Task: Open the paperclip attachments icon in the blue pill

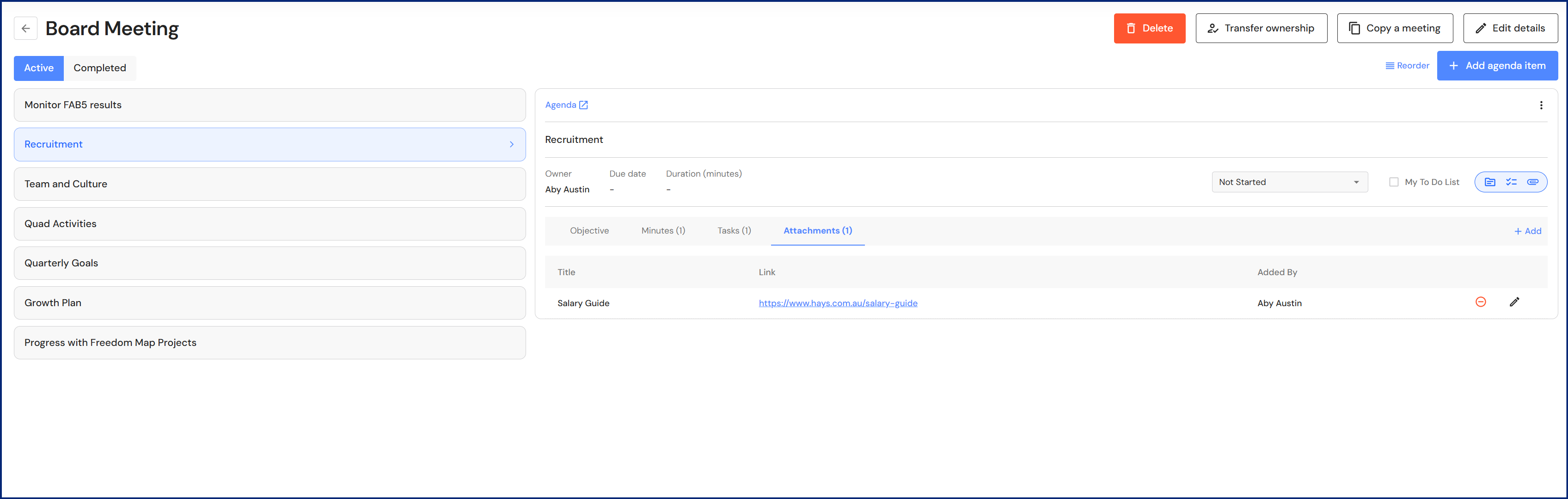Action: click(1533, 182)
